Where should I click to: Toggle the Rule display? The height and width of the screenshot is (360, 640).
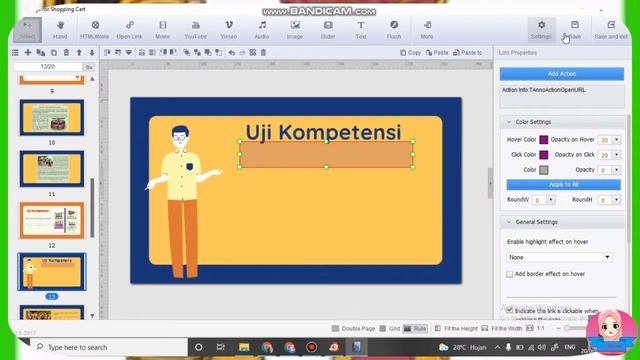click(x=415, y=329)
